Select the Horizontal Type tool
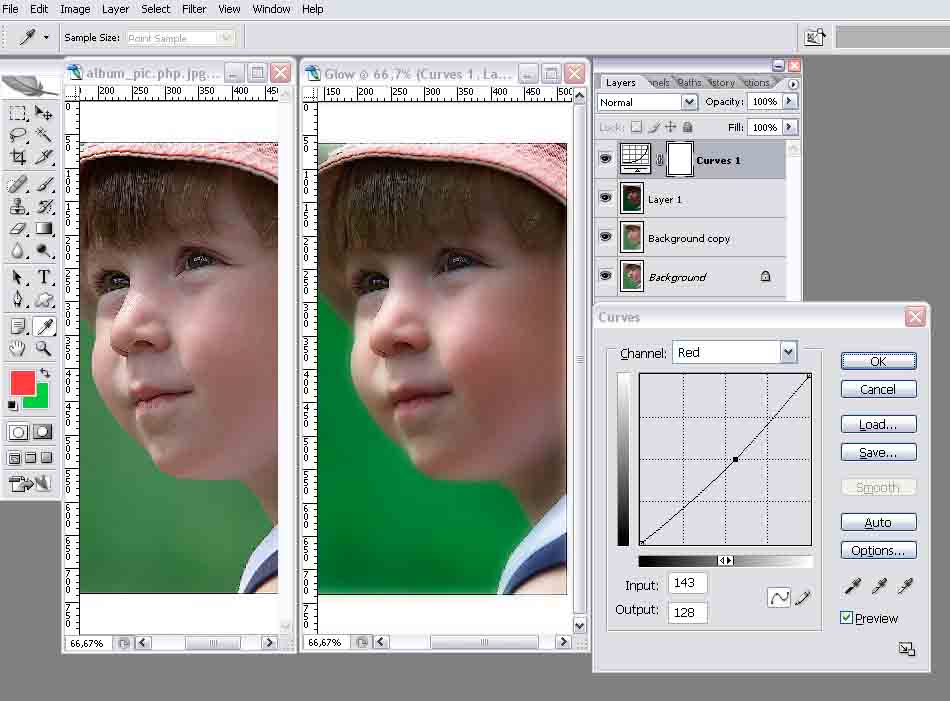This screenshot has height=701, width=950. coord(44,277)
